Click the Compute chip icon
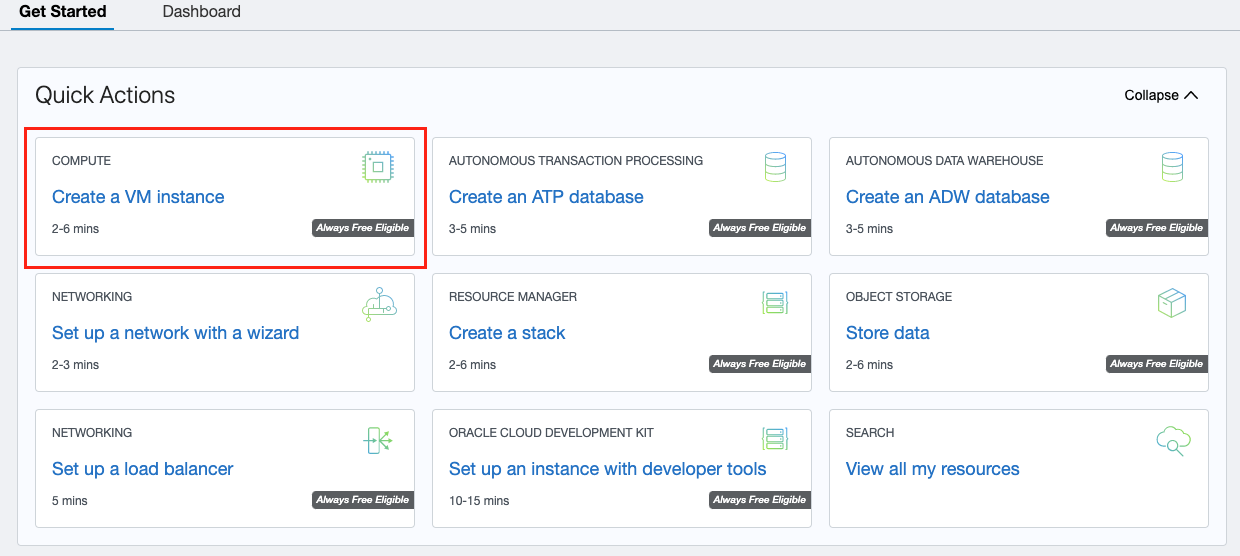 coord(378,167)
